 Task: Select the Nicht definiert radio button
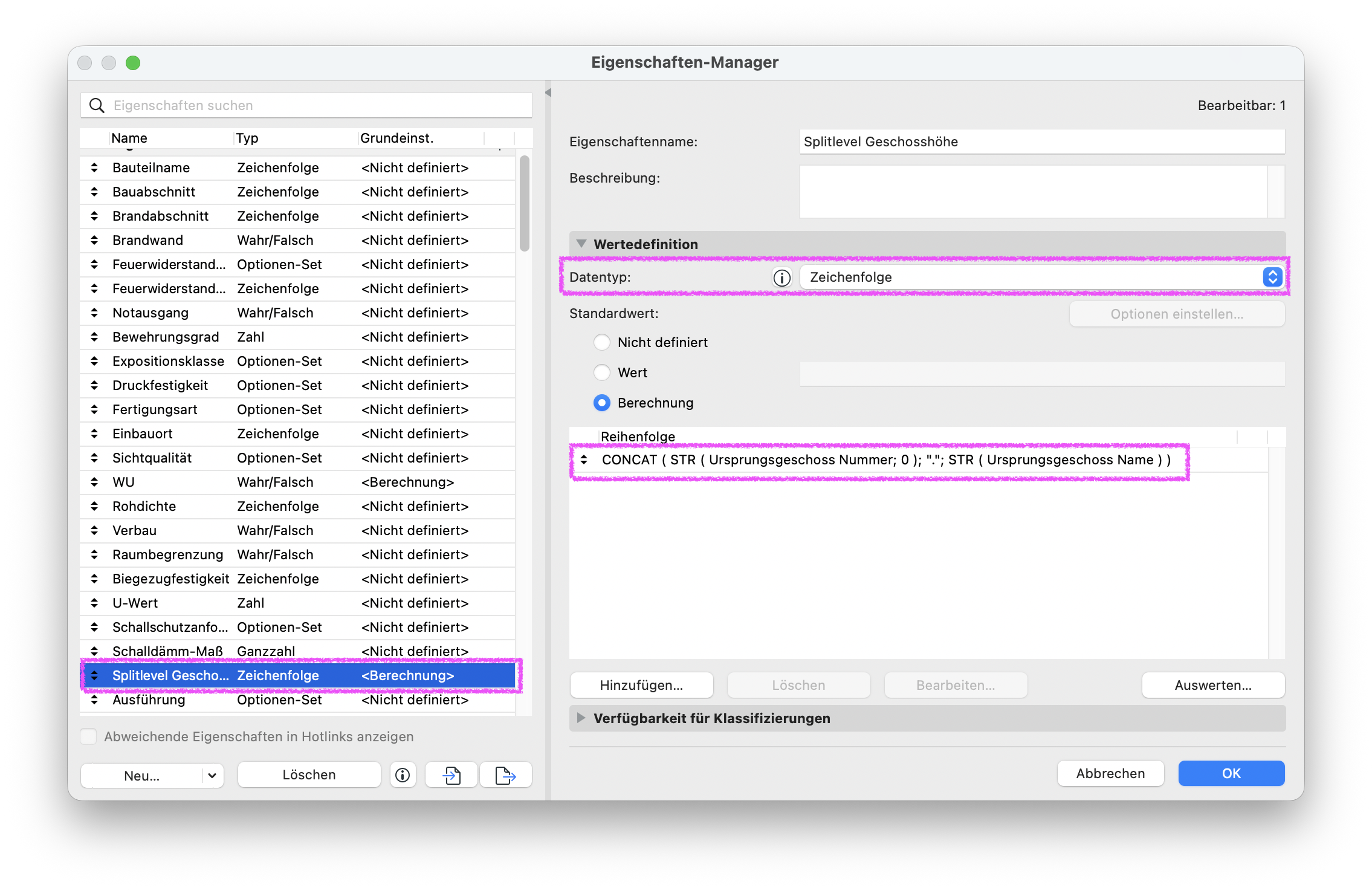[x=601, y=342]
